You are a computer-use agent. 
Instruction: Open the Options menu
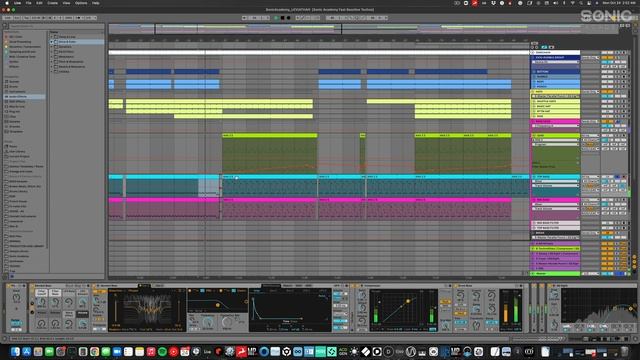click(x=81, y=3)
